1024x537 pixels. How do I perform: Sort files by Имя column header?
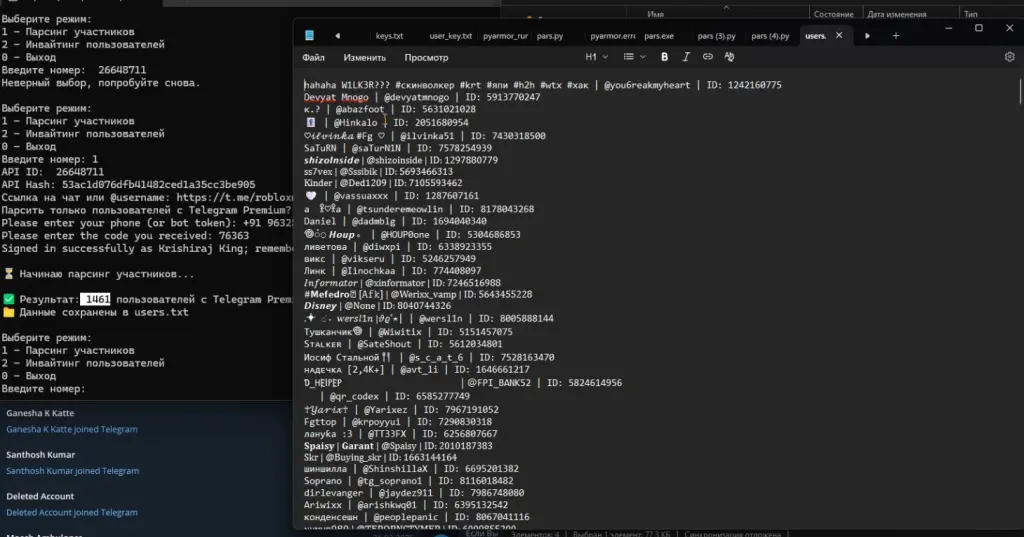click(656, 14)
